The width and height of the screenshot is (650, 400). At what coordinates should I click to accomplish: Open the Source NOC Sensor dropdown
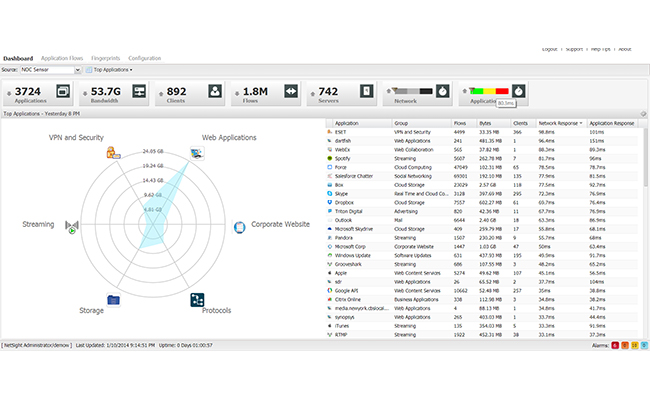(50, 70)
